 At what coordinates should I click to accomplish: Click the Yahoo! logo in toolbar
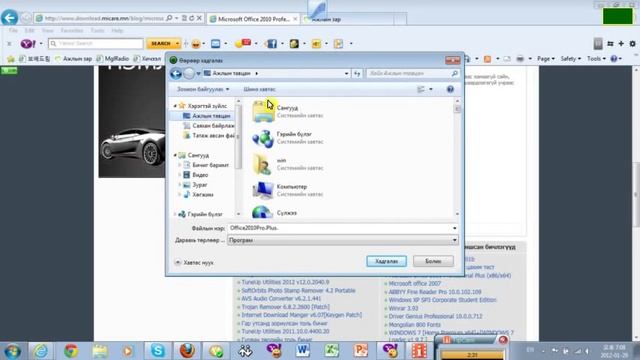click(x=28, y=43)
